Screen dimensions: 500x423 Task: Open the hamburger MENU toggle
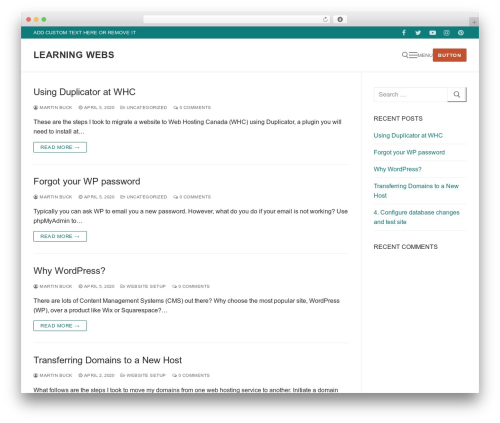[421, 55]
